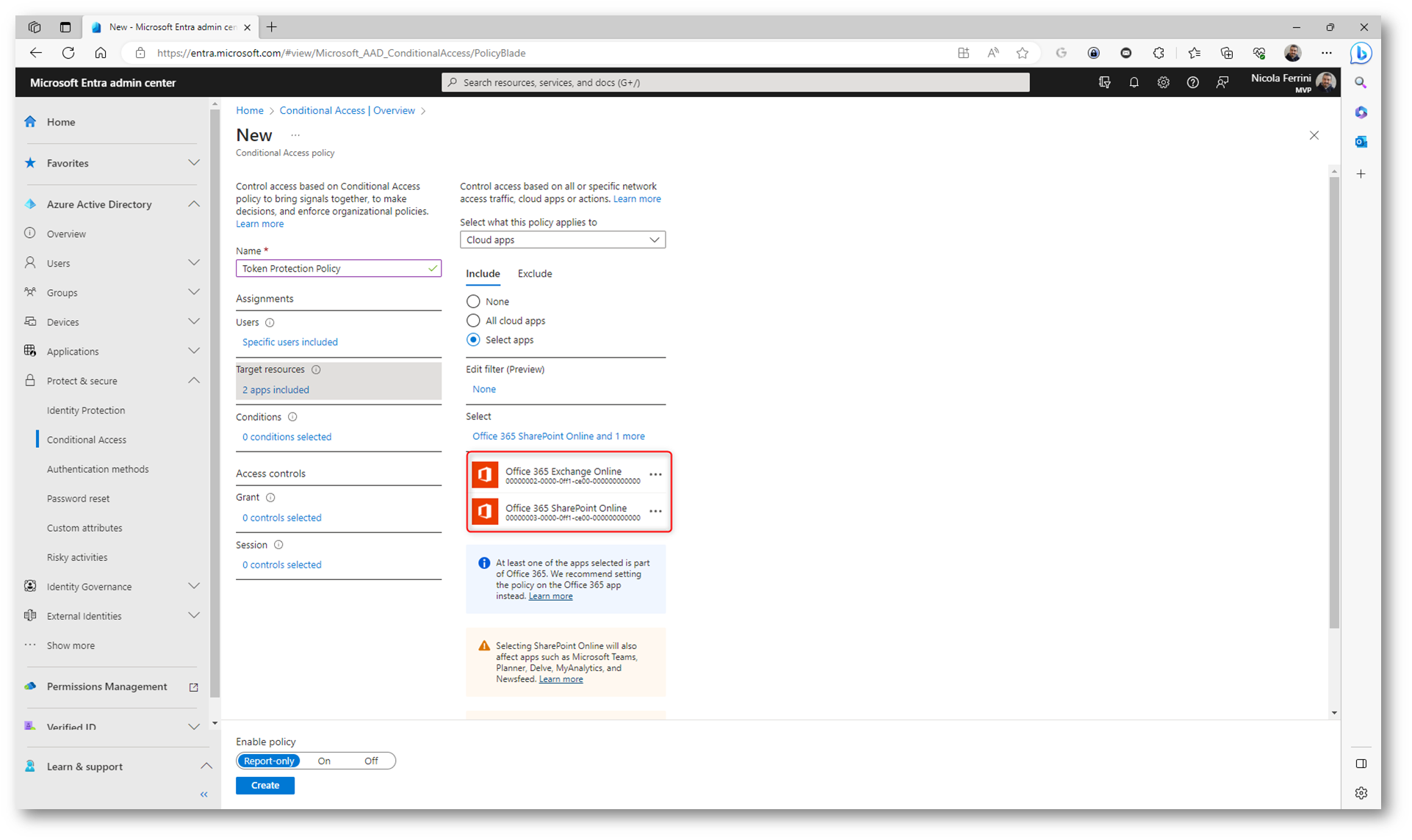Select the None radio button

473,302
